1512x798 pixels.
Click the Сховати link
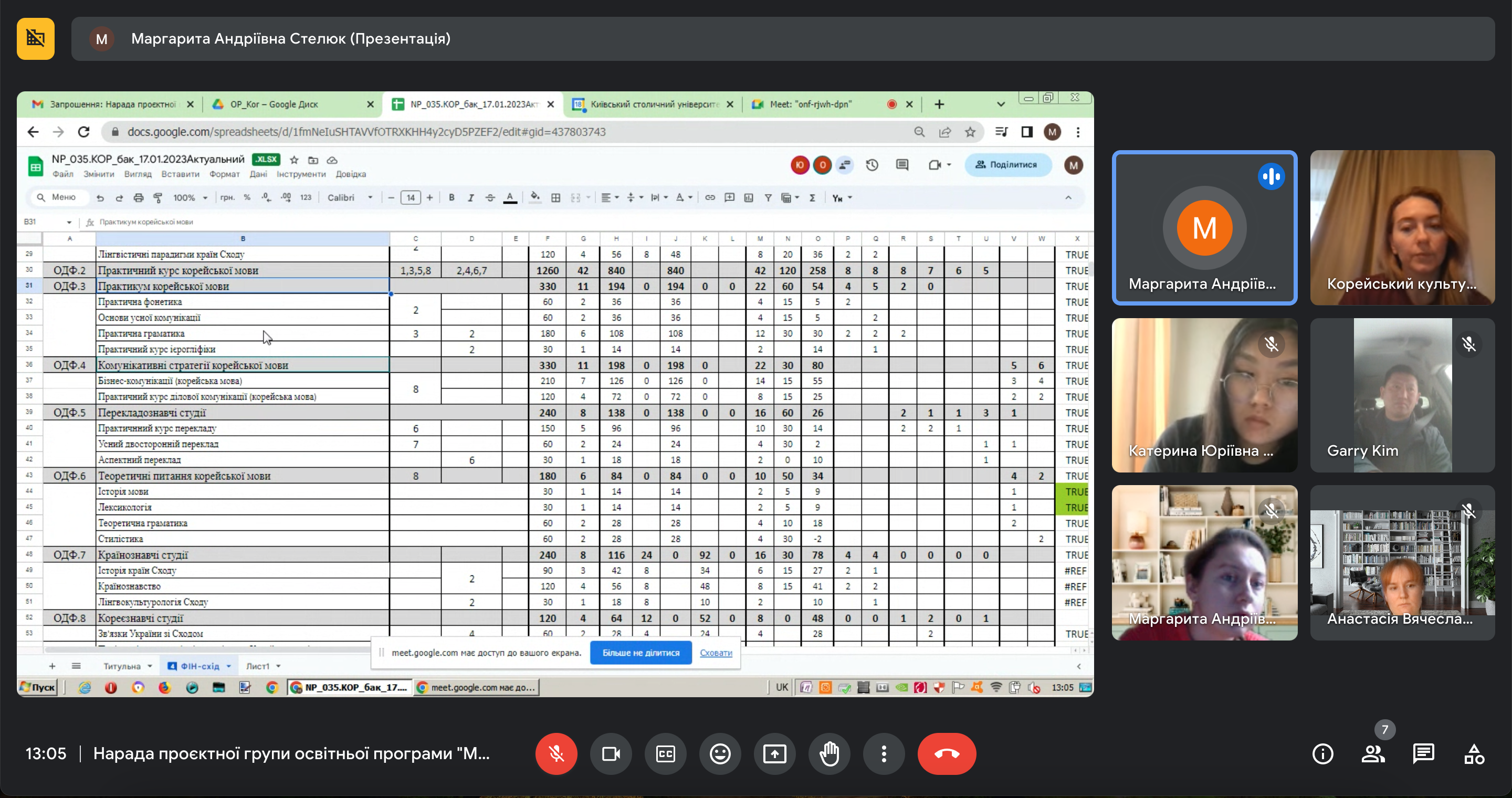click(x=716, y=653)
